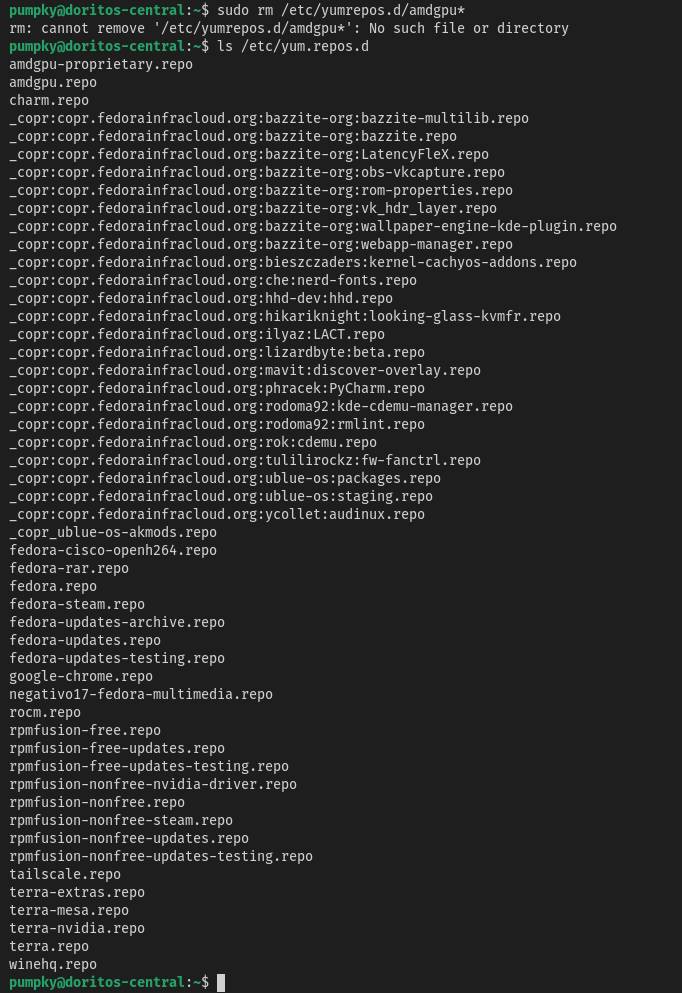Click the charm.repo entry
Screen dimensions: 682x993
click(49, 101)
